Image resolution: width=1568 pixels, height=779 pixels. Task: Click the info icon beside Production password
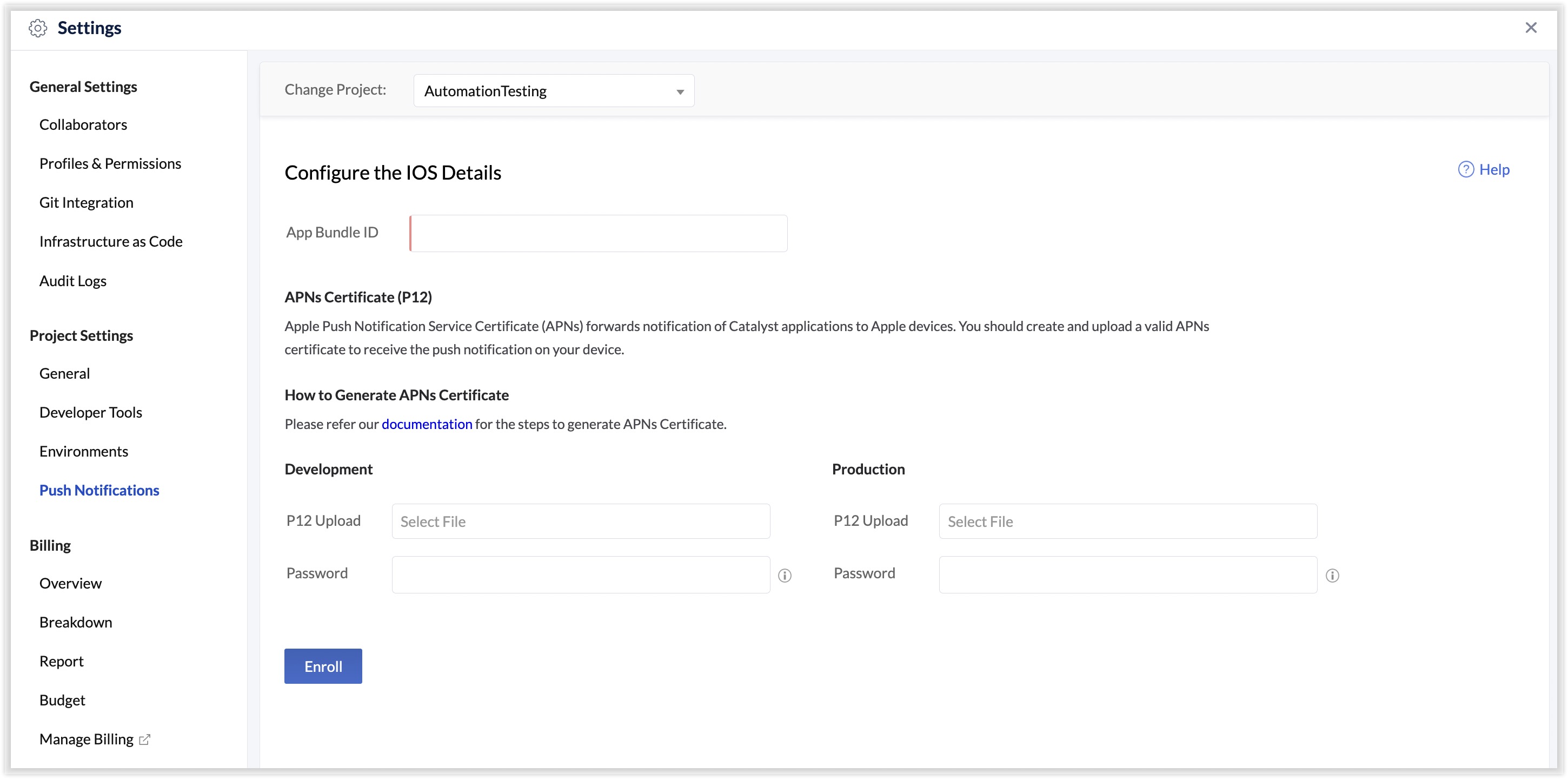1333,575
